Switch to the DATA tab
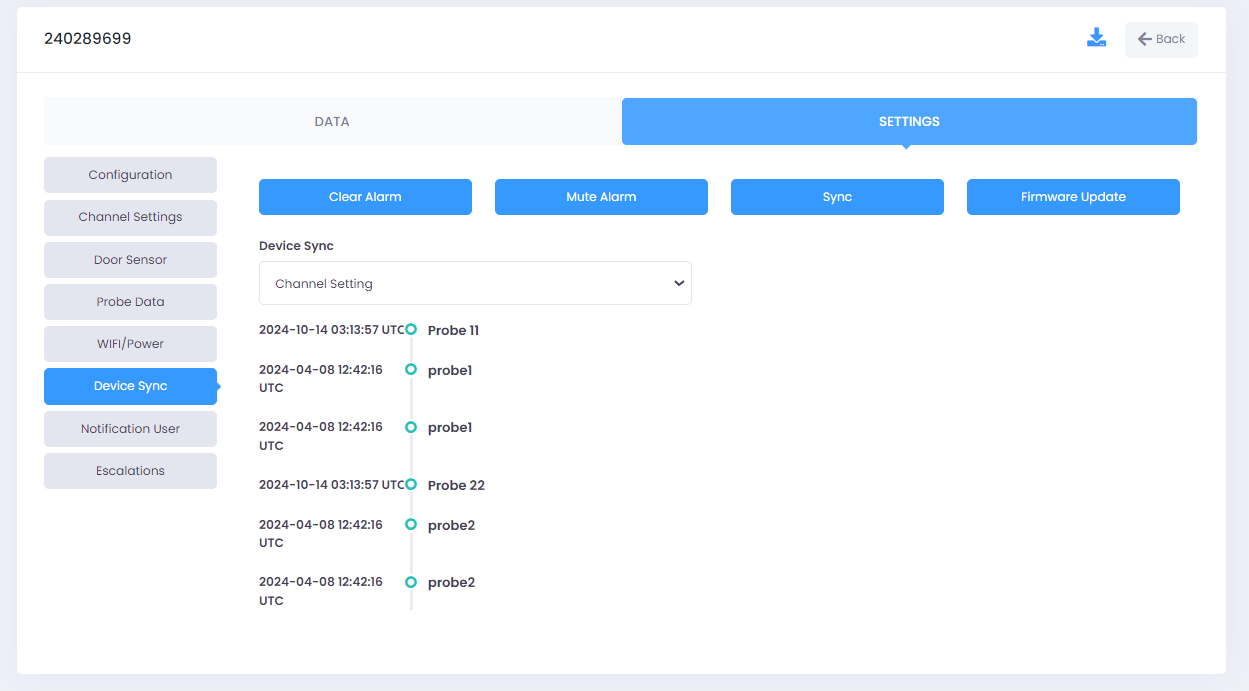 click(332, 121)
